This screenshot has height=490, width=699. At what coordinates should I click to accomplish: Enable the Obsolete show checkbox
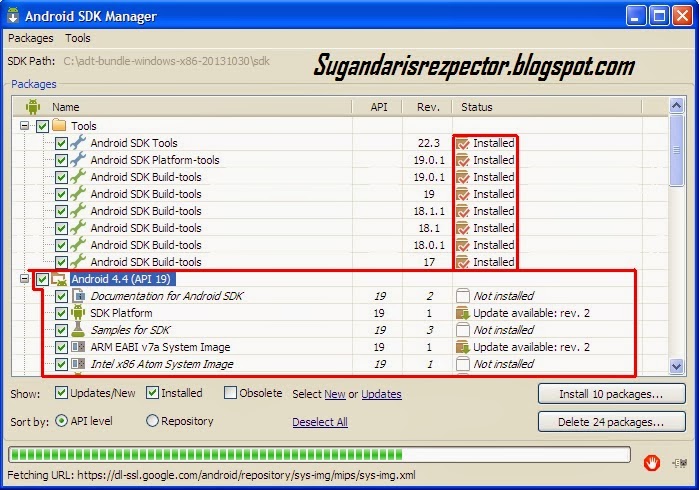pyautogui.click(x=230, y=393)
